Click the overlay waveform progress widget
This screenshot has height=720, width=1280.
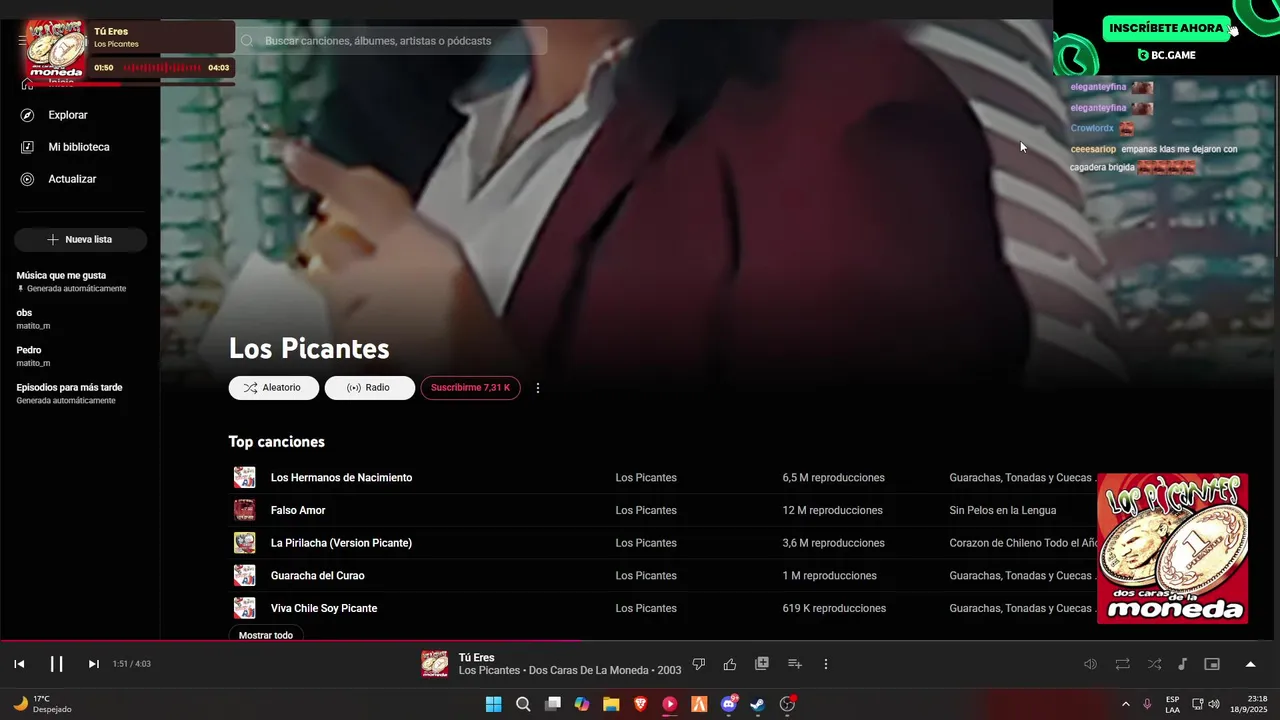162,68
